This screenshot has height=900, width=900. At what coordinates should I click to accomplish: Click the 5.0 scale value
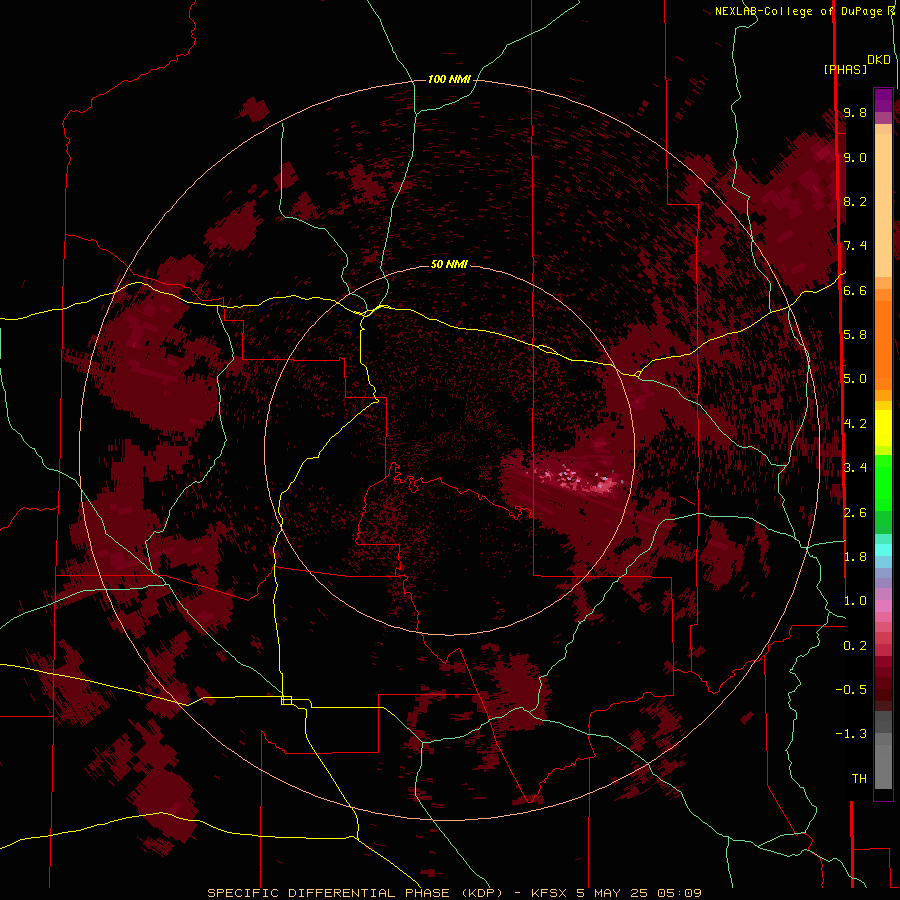(855, 379)
